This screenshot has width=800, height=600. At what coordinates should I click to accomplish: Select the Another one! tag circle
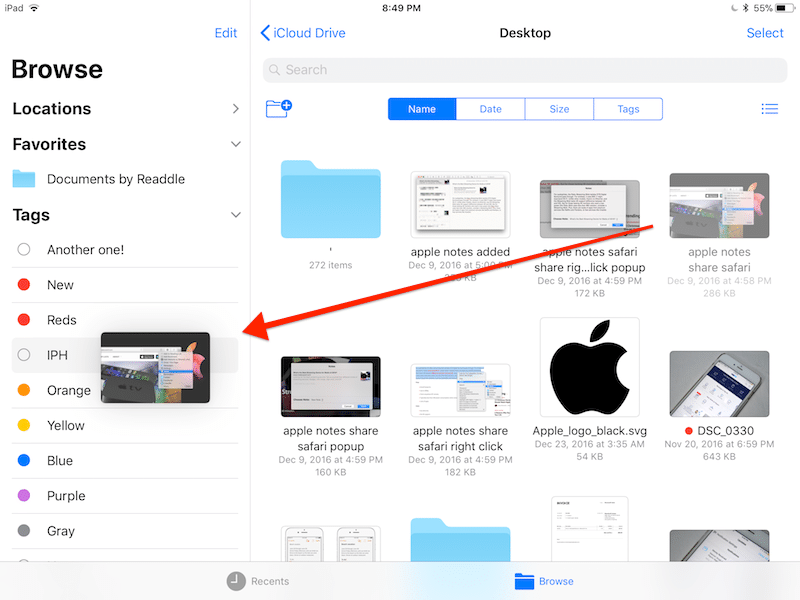click(24, 250)
